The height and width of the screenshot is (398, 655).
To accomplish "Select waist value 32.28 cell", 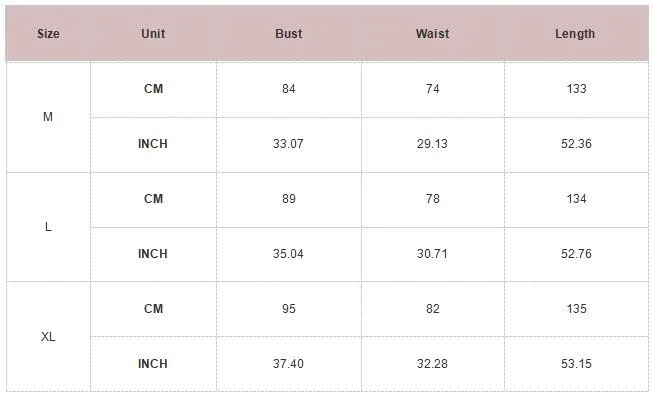I will click(x=432, y=364).
